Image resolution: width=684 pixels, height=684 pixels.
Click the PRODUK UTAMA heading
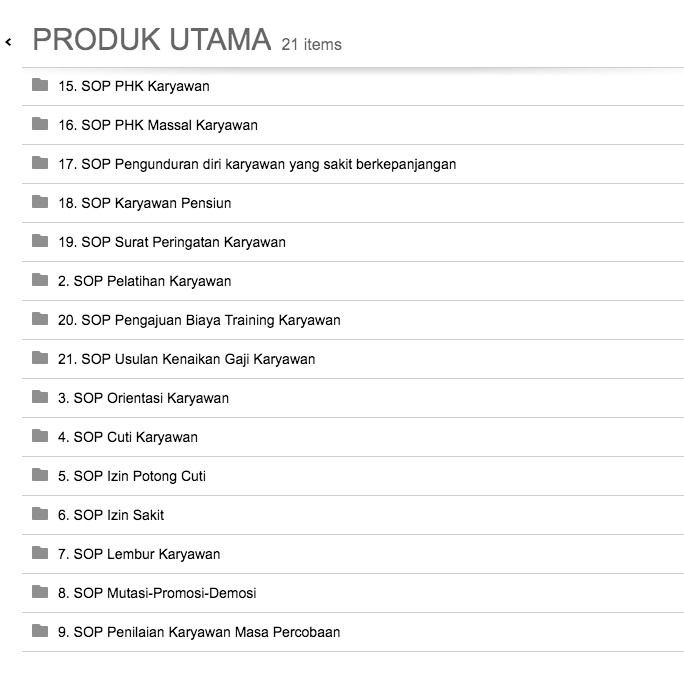(x=152, y=40)
